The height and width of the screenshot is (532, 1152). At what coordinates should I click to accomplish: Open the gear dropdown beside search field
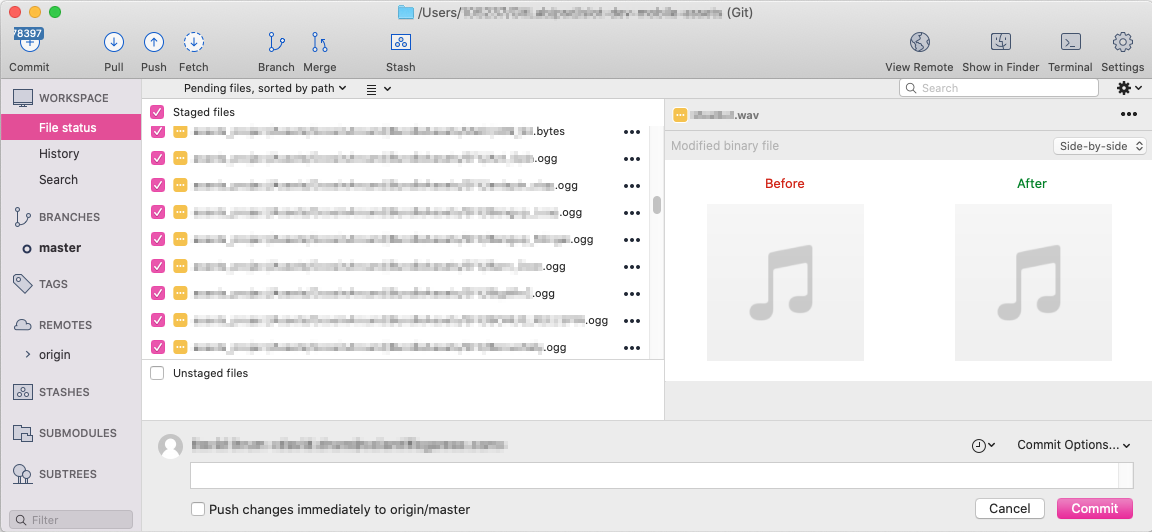(x=1130, y=88)
